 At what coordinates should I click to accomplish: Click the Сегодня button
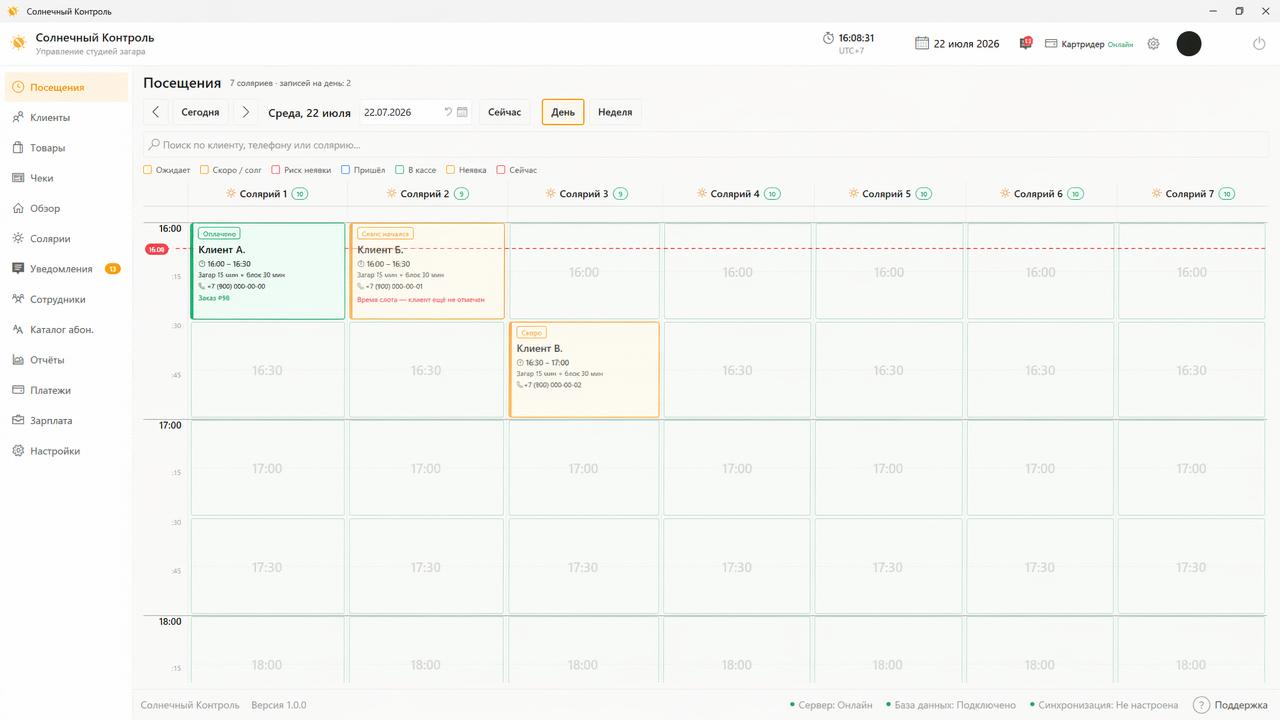200,112
